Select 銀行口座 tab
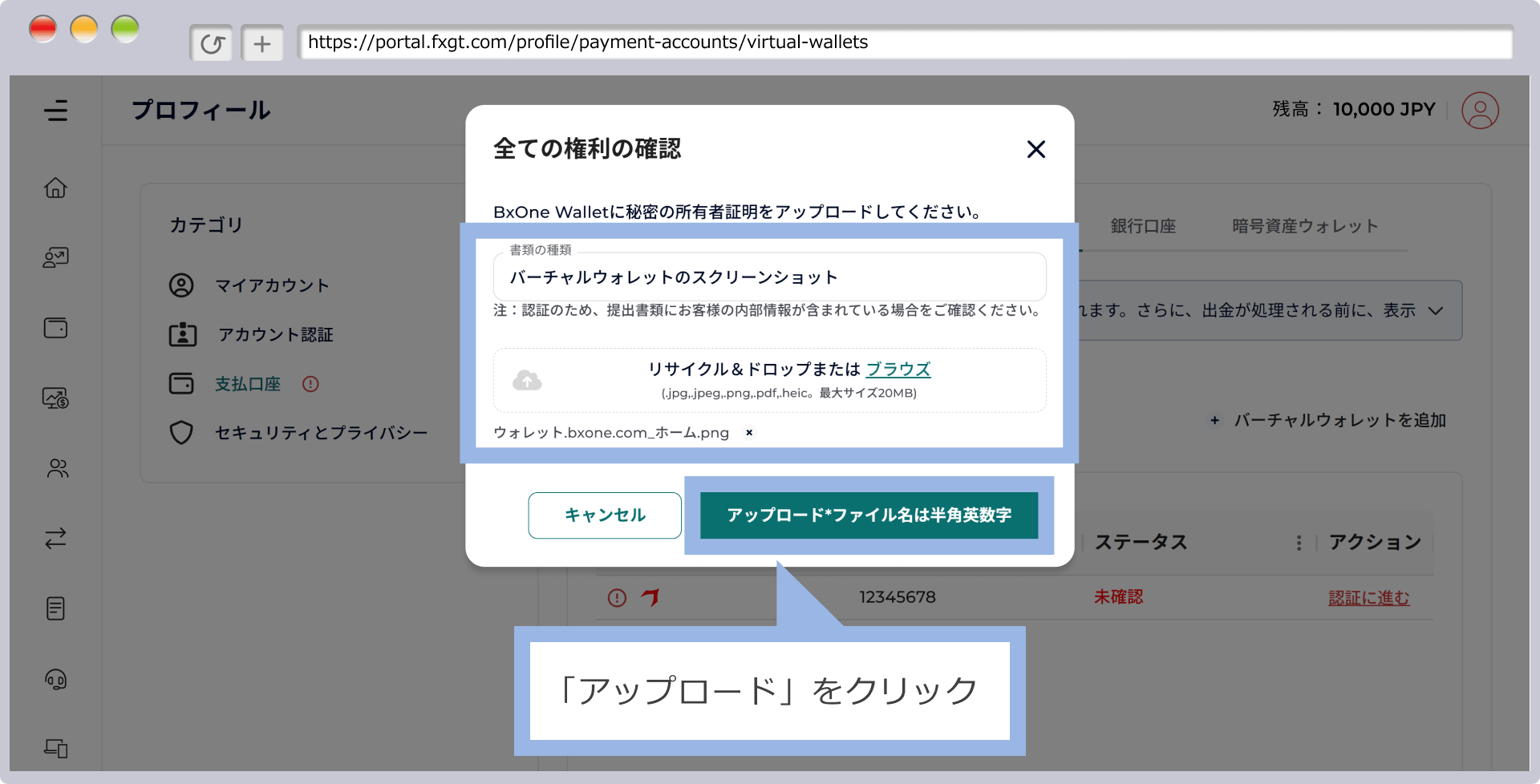 coord(1142,226)
